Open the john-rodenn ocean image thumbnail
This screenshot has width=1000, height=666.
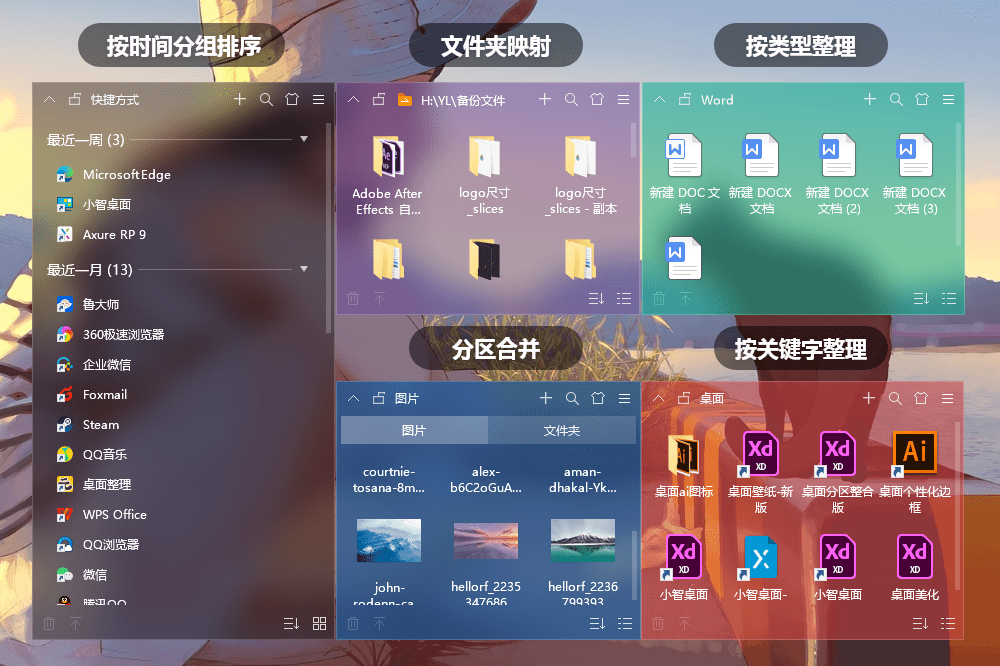tap(388, 540)
